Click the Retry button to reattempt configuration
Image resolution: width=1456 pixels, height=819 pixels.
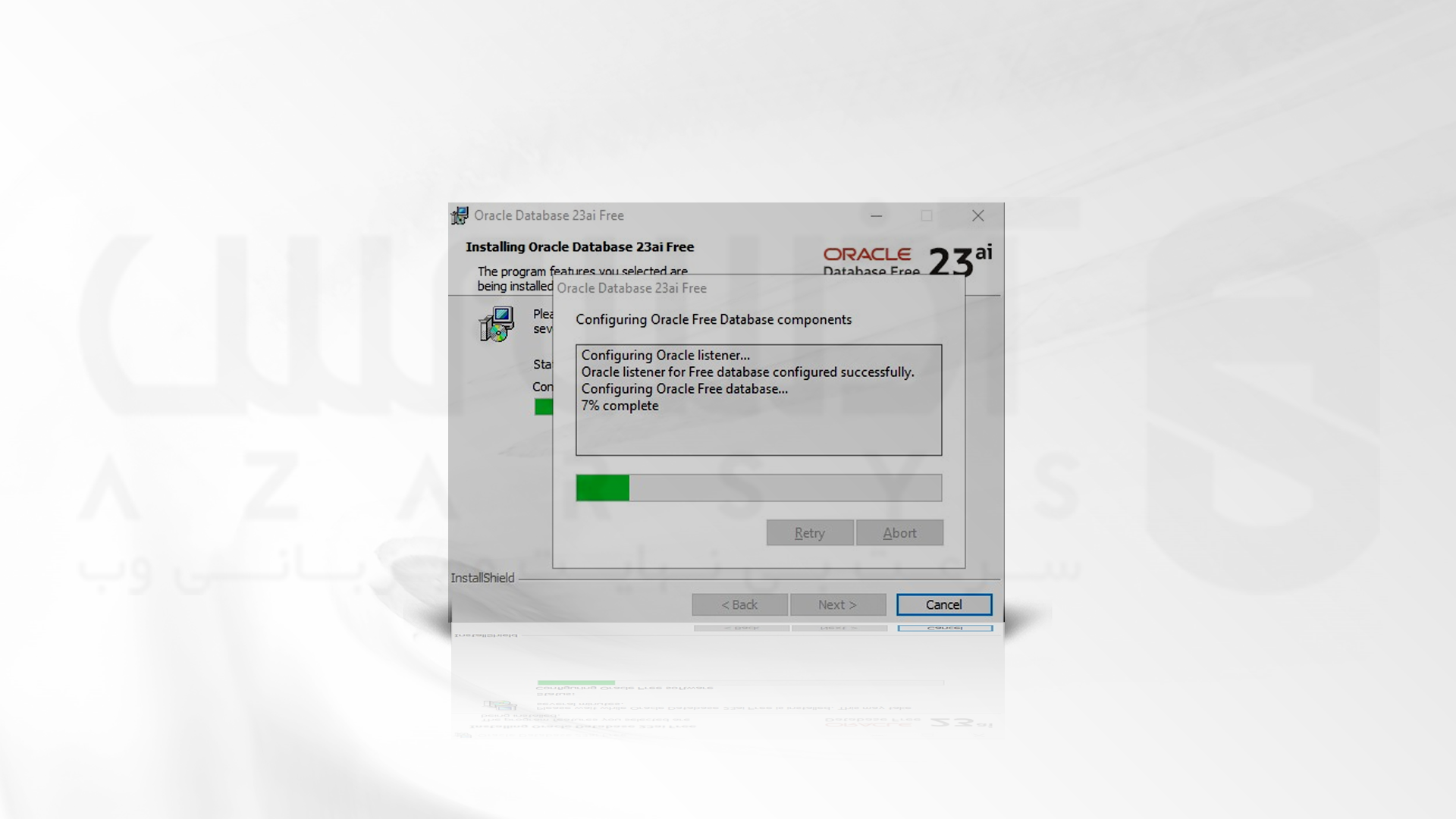tap(810, 532)
